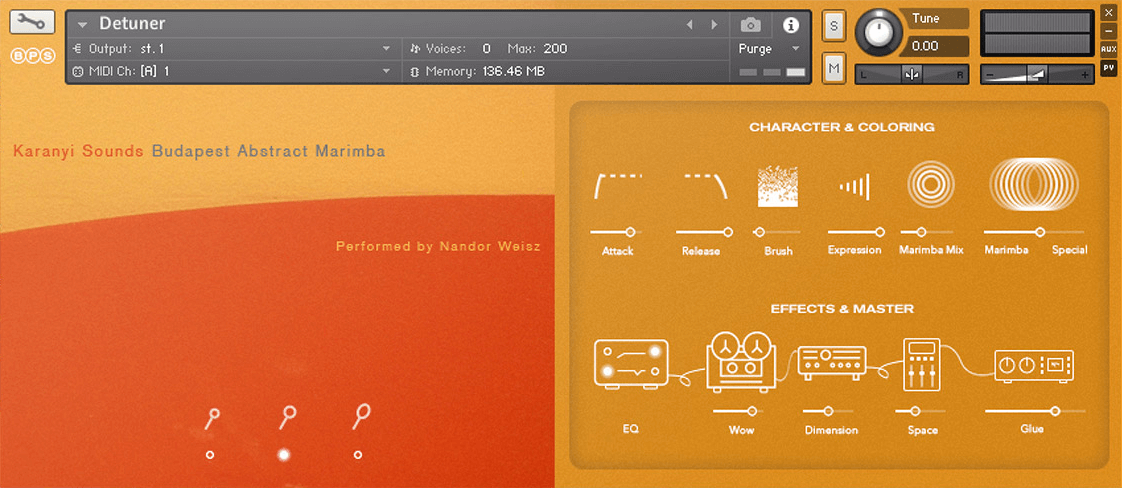Adjust the Brush slider

pos(778,232)
